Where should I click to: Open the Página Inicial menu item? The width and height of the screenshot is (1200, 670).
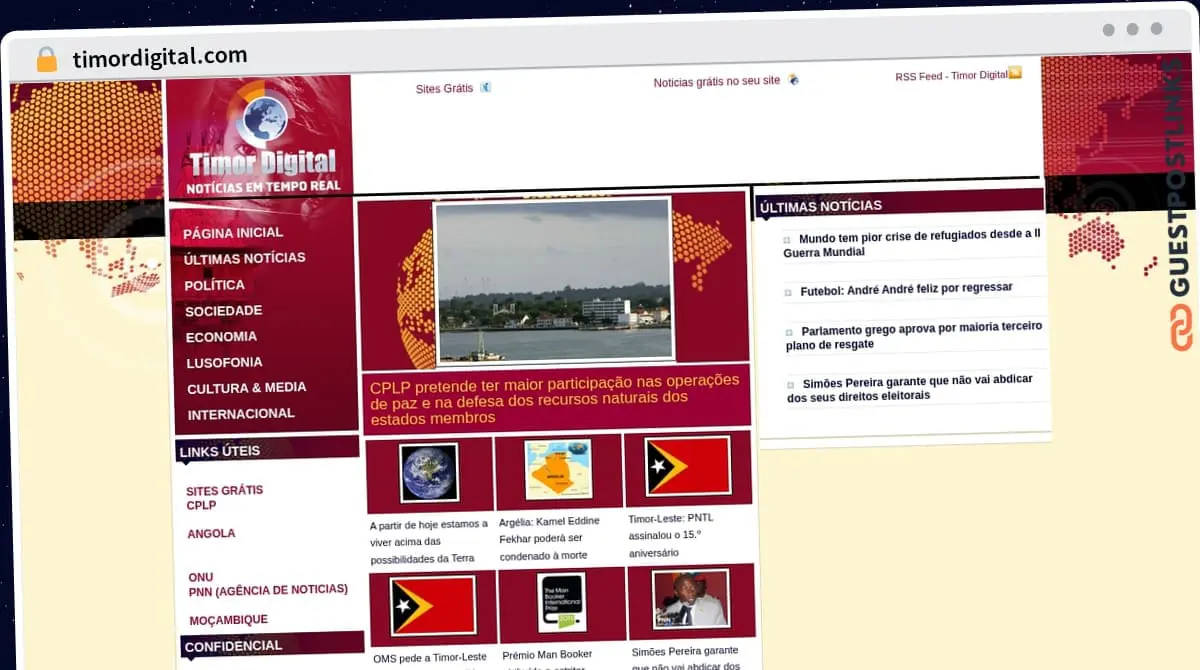coord(233,233)
